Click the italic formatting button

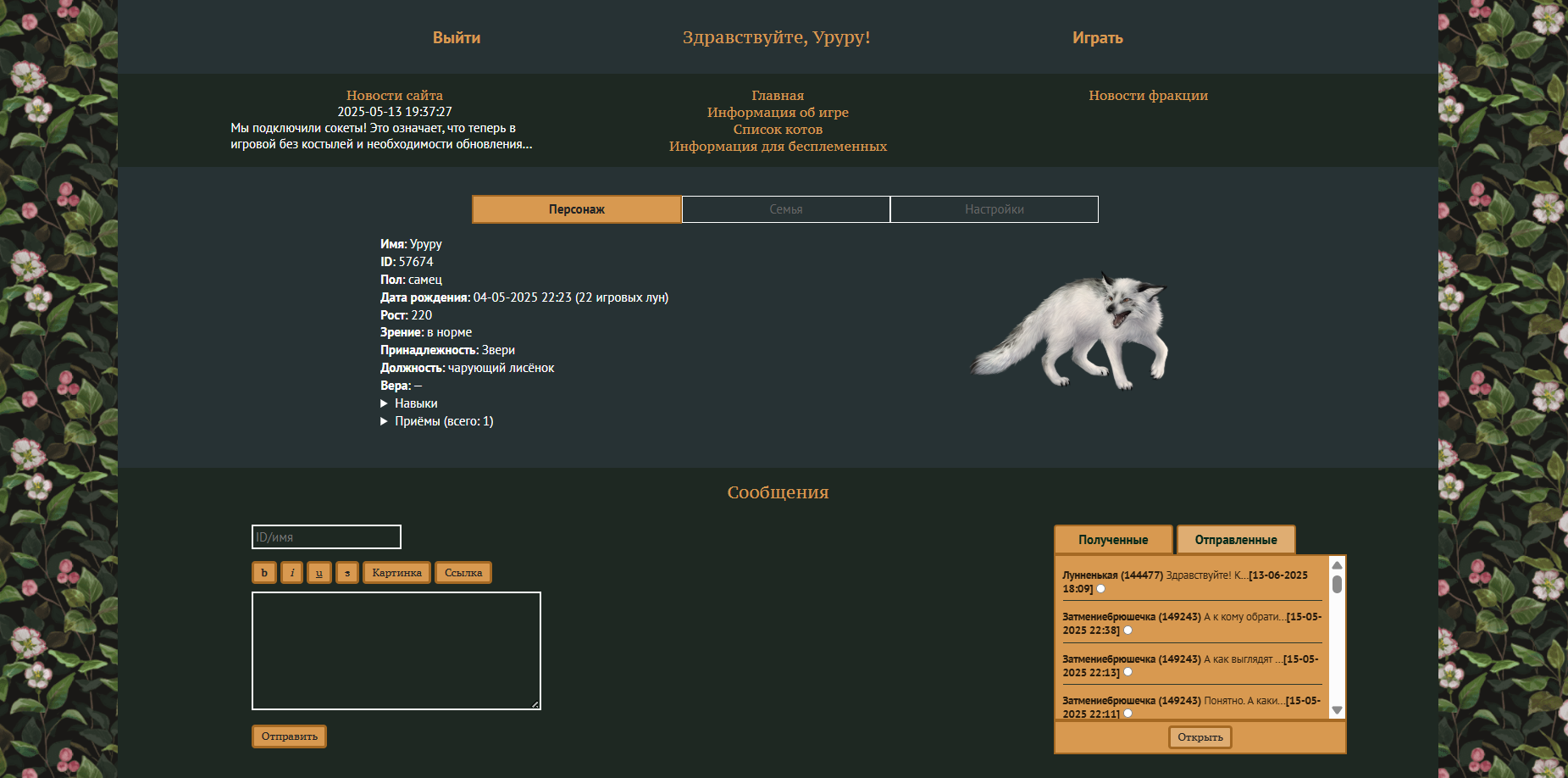point(291,573)
